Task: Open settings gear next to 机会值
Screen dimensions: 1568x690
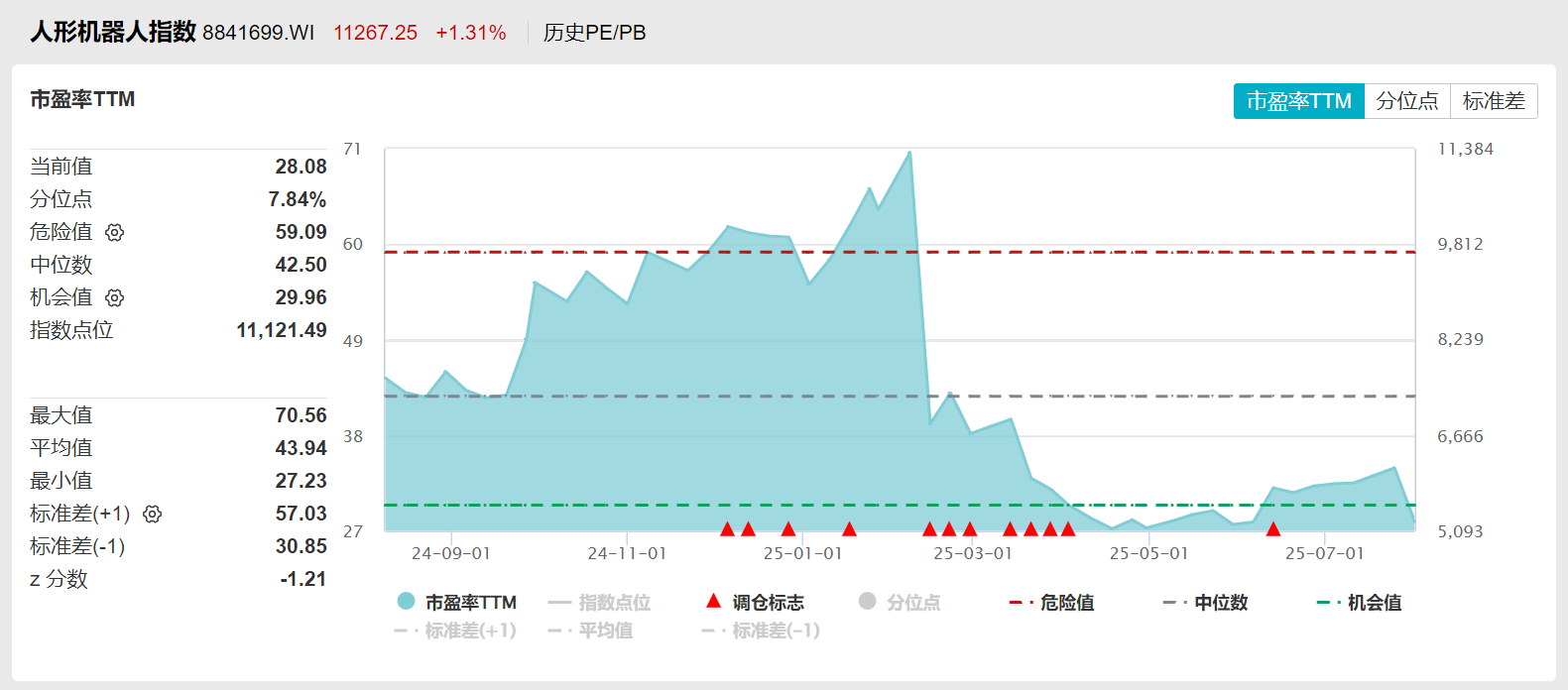Action: [115, 297]
